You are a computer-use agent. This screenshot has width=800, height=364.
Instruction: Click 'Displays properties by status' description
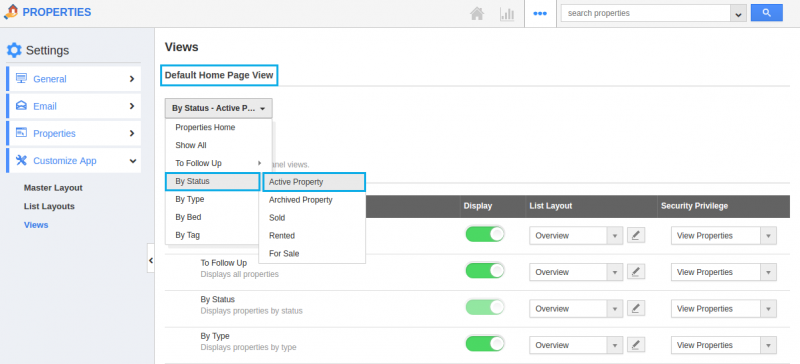tap(252, 310)
